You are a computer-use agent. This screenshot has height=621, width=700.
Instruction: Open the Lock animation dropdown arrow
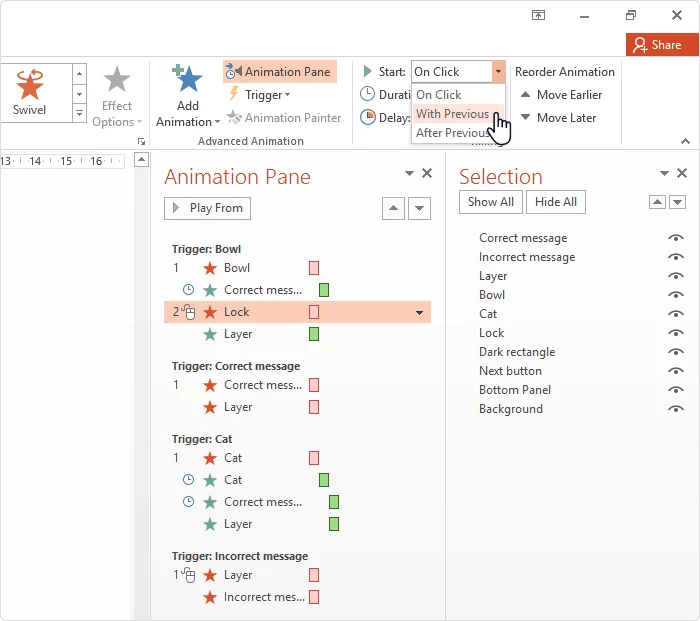(419, 313)
